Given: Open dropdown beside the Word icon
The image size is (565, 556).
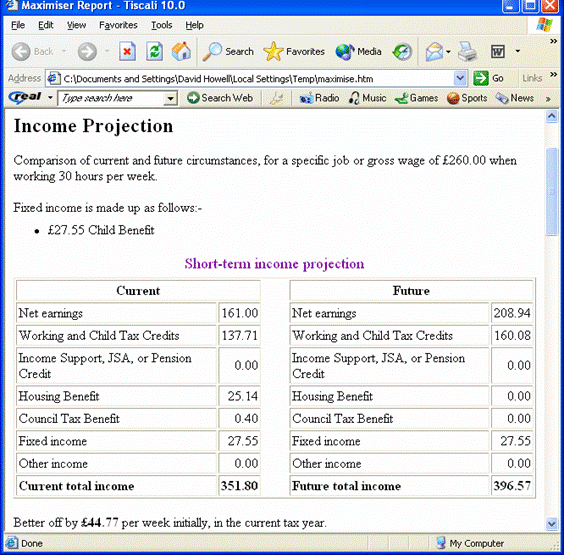Looking at the screenshot, I should pyautogui.click(x=518, y=51).
